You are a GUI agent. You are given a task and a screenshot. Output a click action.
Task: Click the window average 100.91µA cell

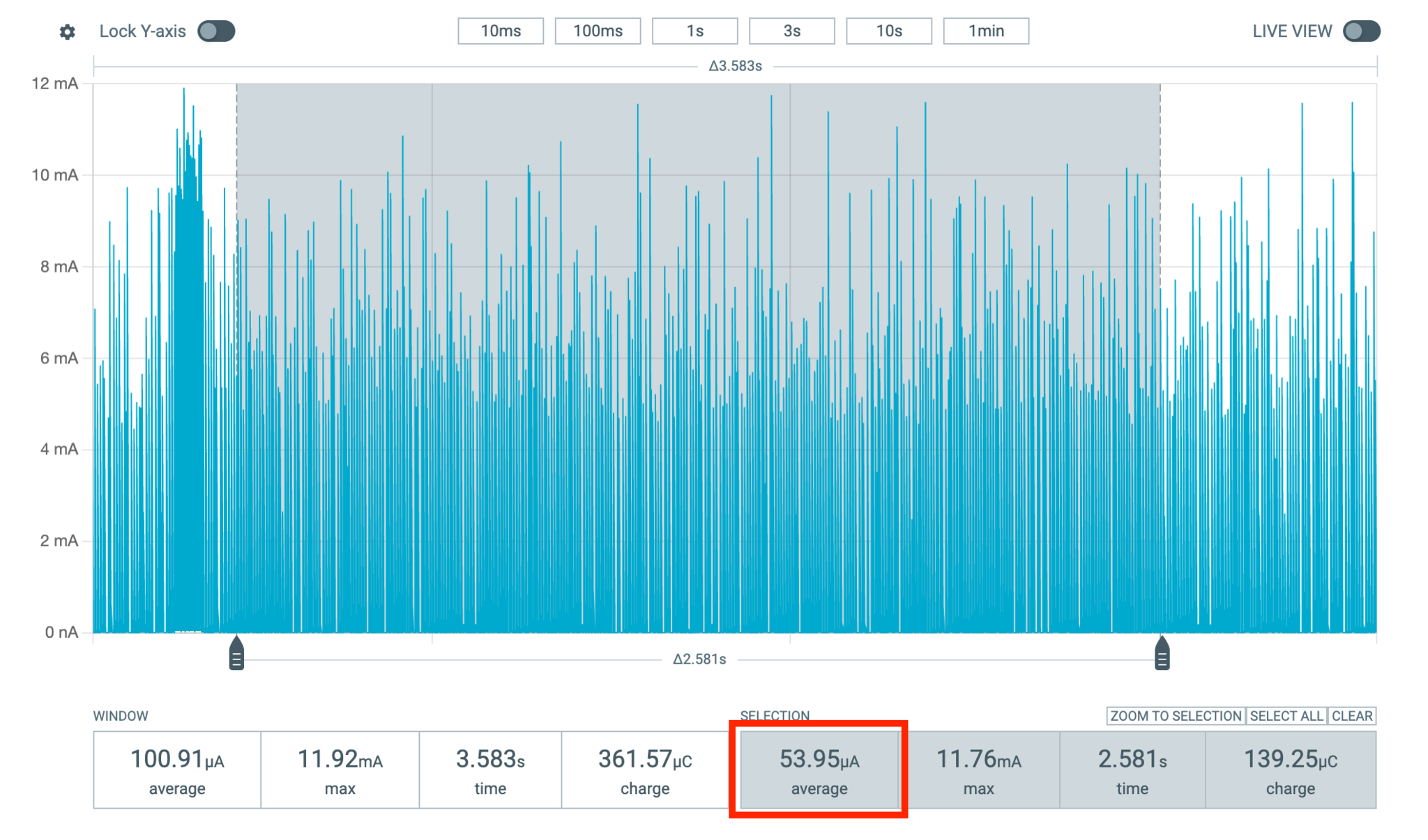[176, 769]
